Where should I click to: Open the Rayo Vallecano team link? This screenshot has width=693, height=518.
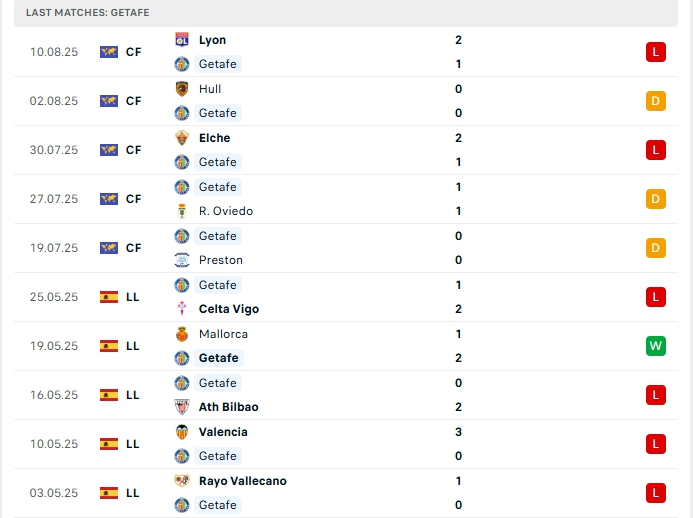(242, 481)
